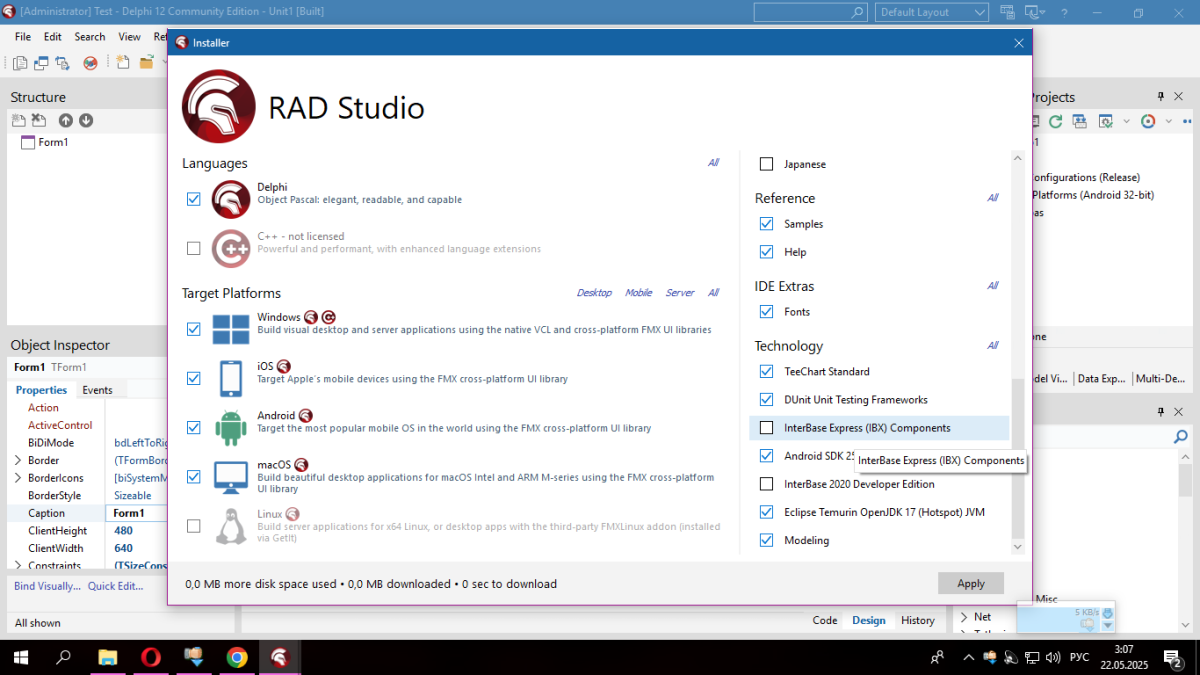
Task: Uncheck the Delphi language checkbox
Action: (193, 199)
